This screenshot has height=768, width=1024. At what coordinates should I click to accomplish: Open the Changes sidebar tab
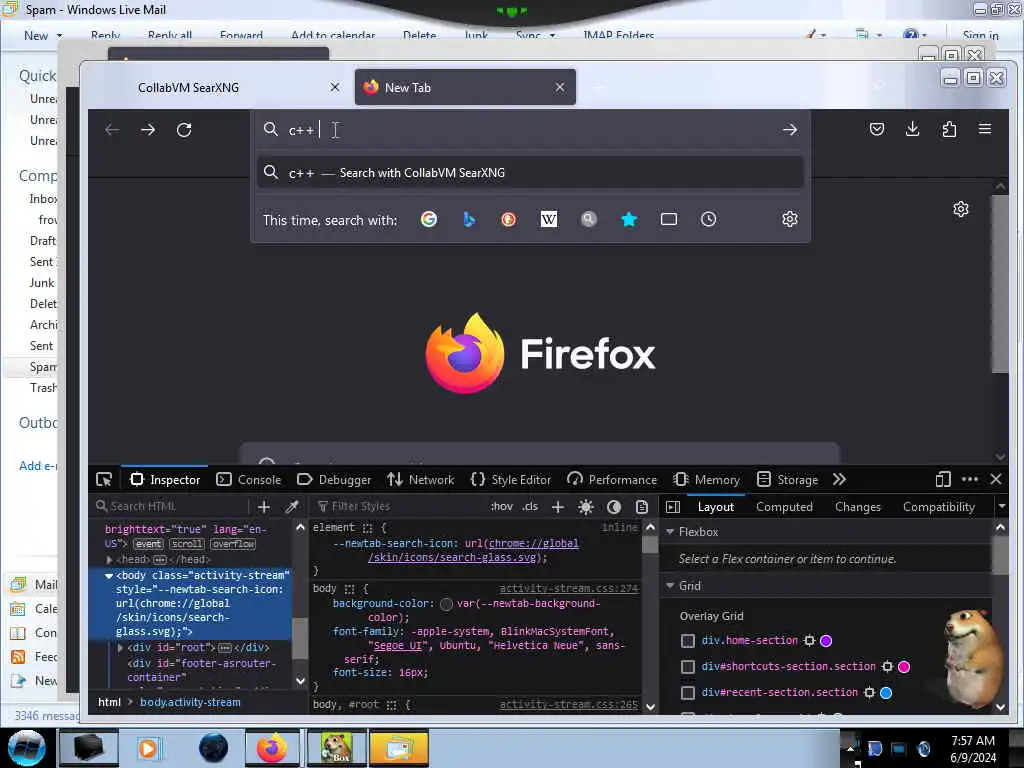pos(857,507)
